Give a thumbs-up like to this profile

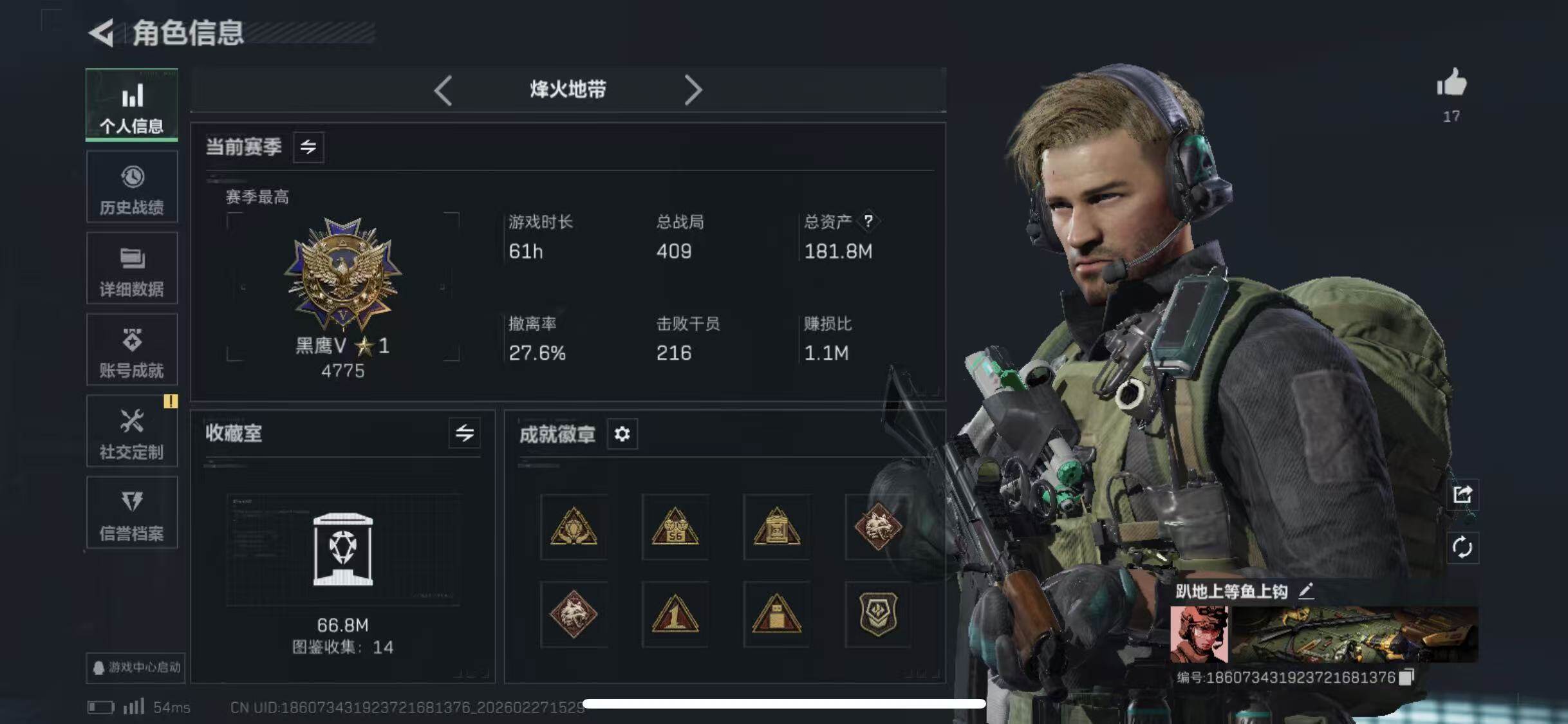[1451, 83]
